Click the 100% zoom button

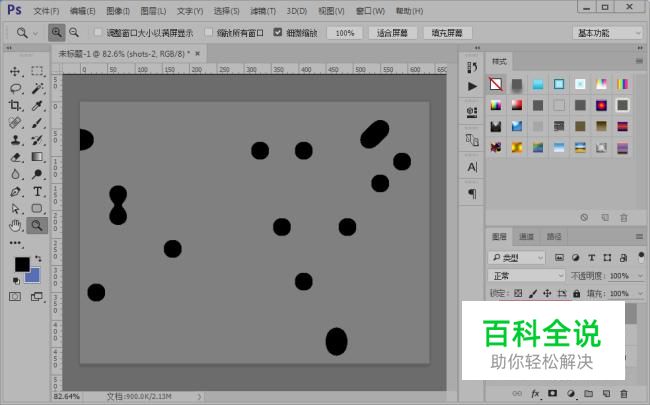point(344,33)
